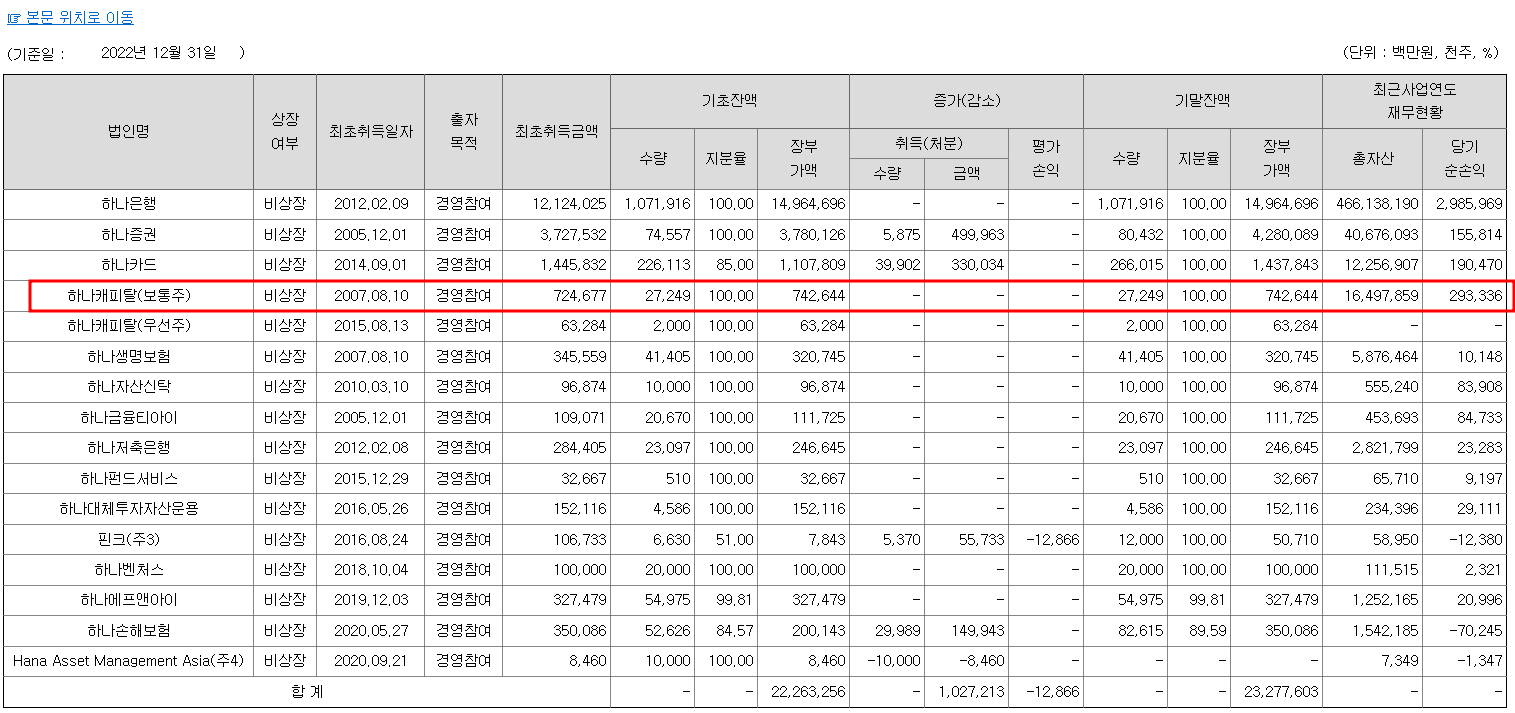This screenshot has width=1515, height=713.
Task: Select the 하나대체투자자산운용 row name
Action: pyautogui.click(x=128, y=509)
